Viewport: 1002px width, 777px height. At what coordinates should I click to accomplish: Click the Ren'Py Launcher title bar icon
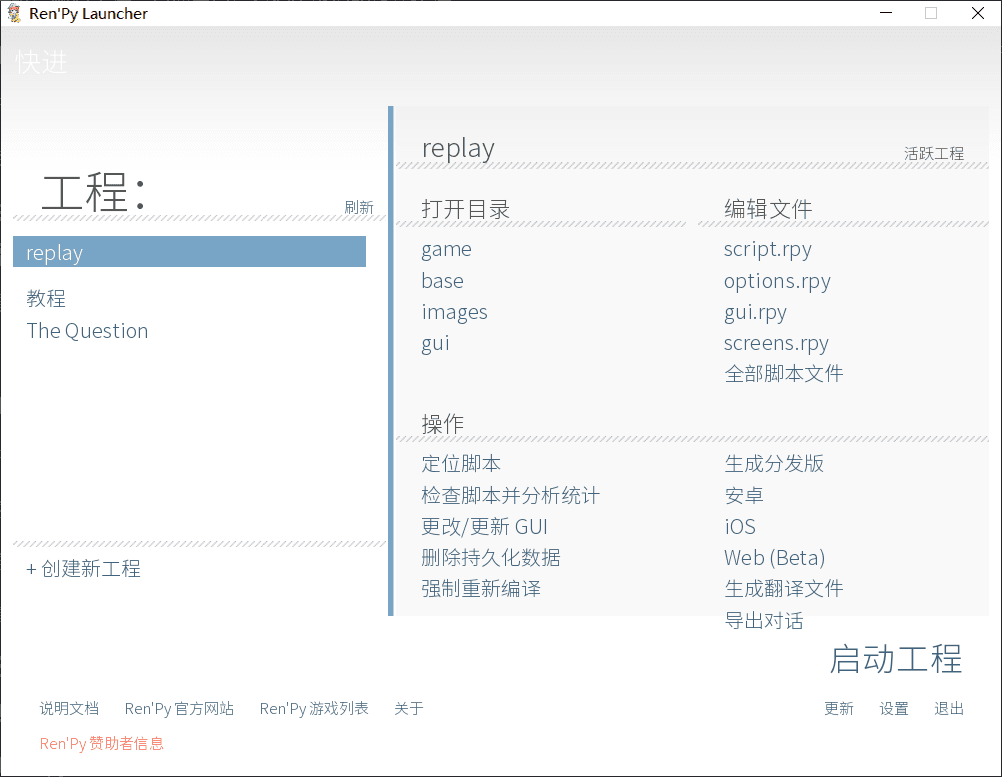pos(14,13)
